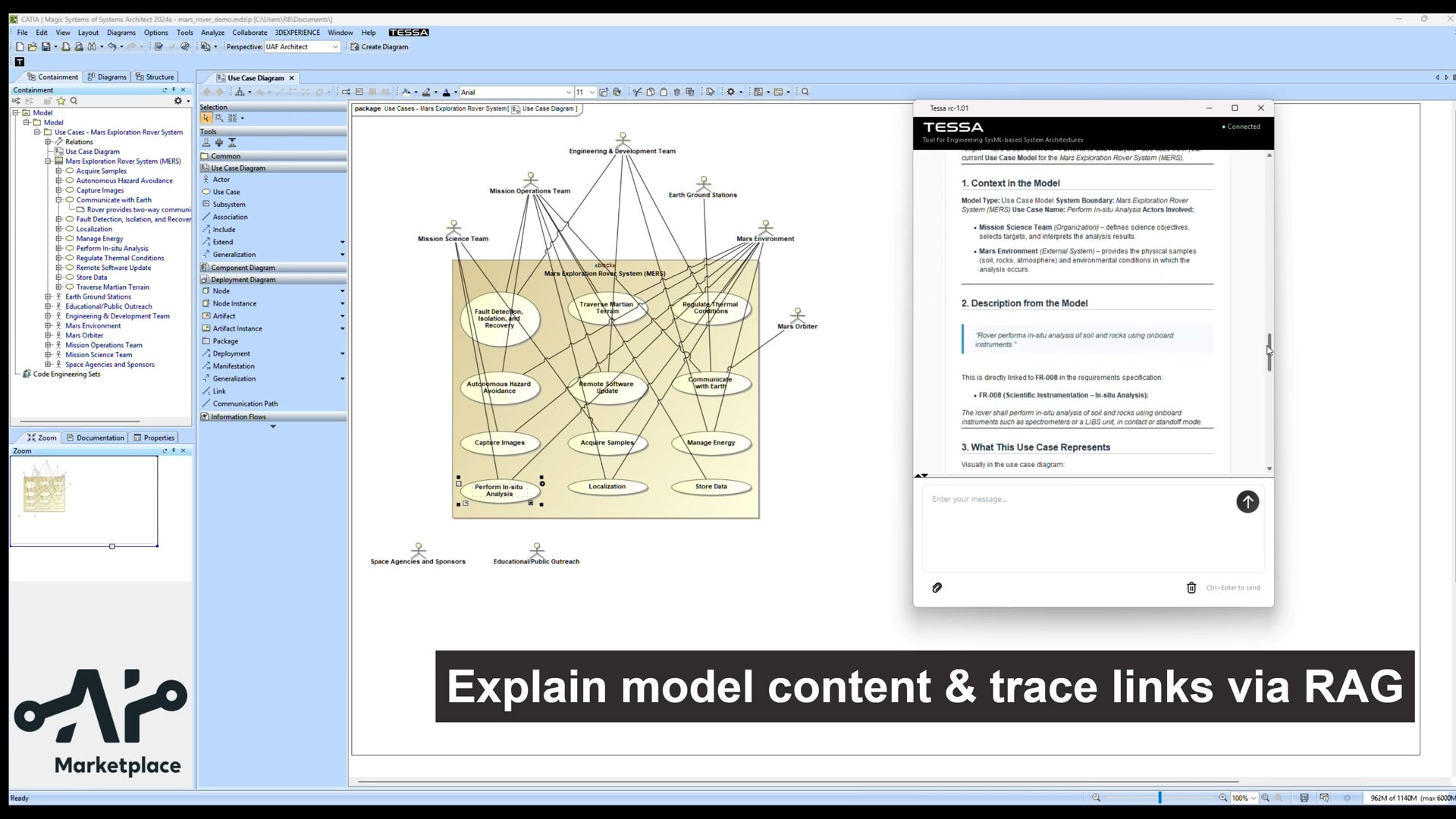This screenshot has height=819, width=1456.
Task: Expand the Extend tool variants arrow
Action: [342, 243]
